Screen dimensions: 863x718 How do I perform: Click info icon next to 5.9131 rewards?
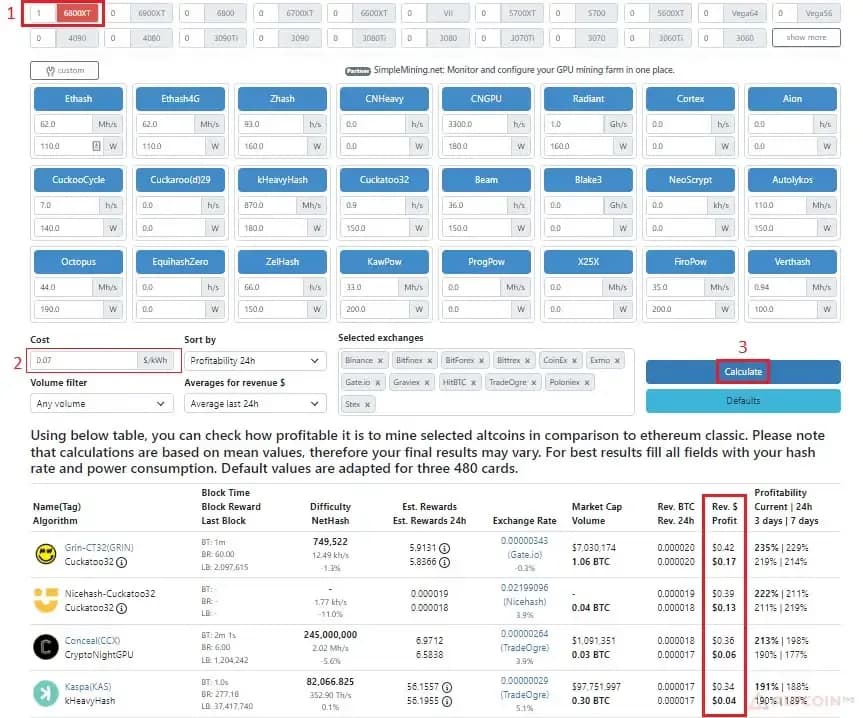click(x=445, y=548)
